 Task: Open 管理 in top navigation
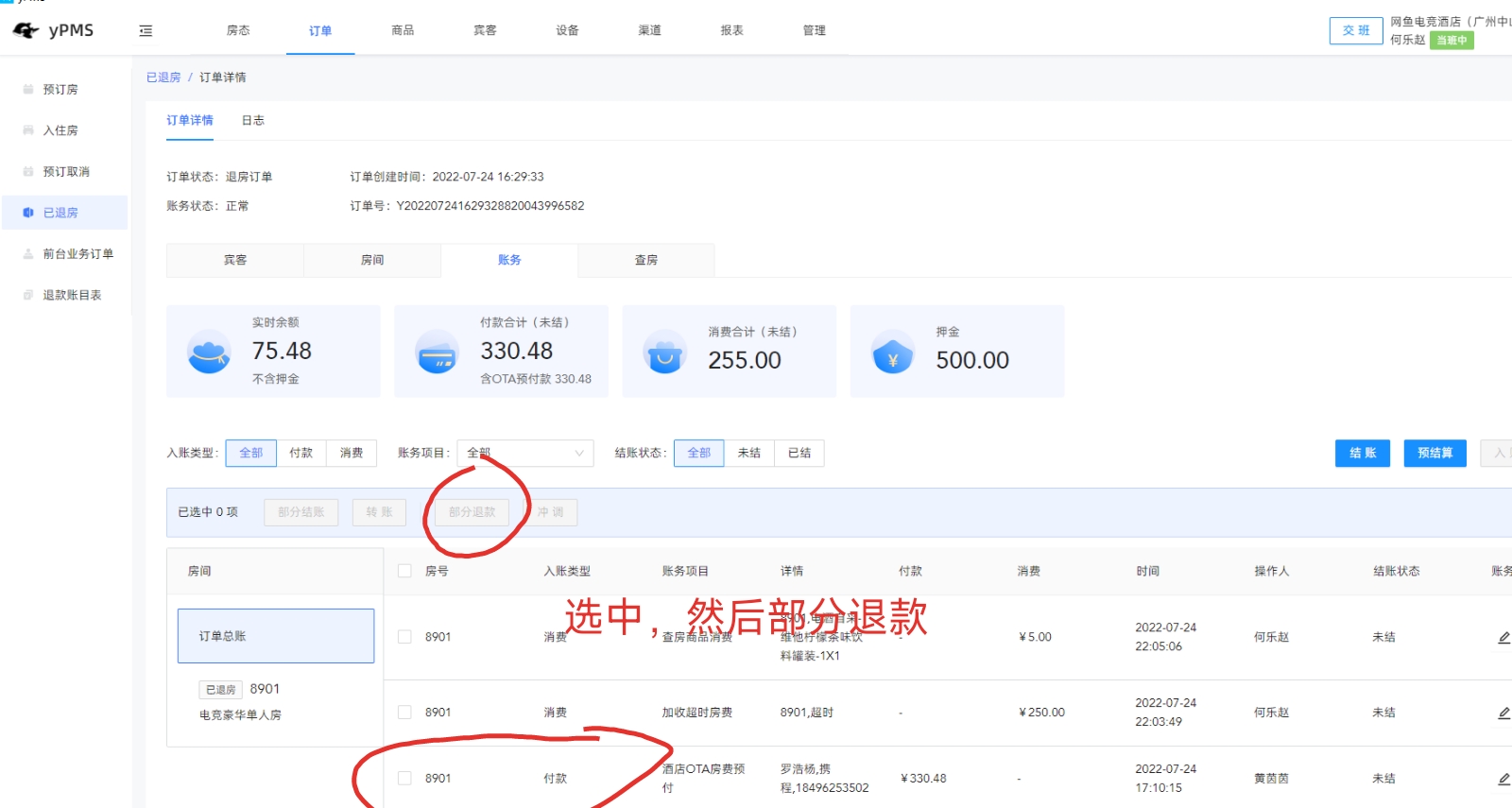click(x=814, y=30)
